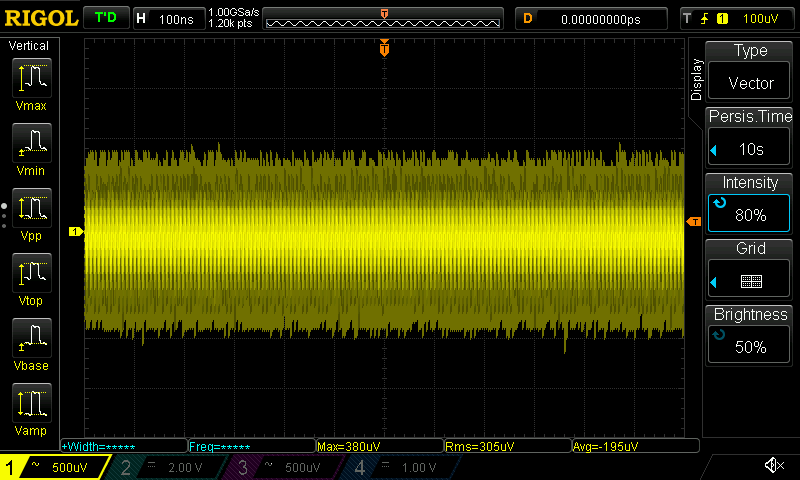The height and width of the screenshot is (480, 800).
Task: Open the Grid style selector
Action: (750, 266)
